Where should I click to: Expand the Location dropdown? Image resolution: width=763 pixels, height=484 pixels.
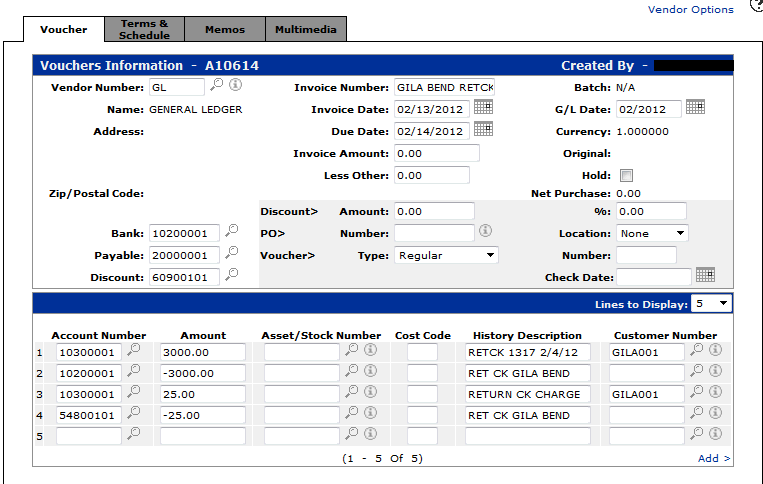tap(652, 233)
